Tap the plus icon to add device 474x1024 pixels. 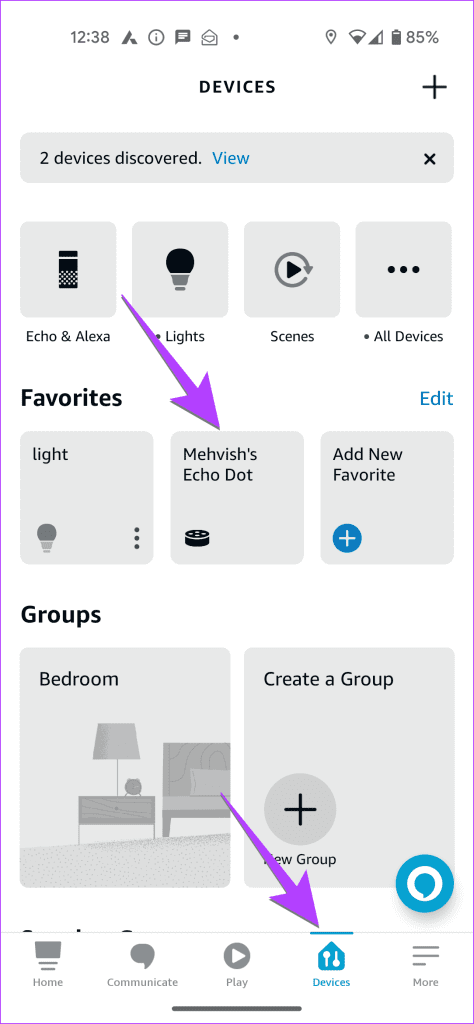click(x=434, y=88)
